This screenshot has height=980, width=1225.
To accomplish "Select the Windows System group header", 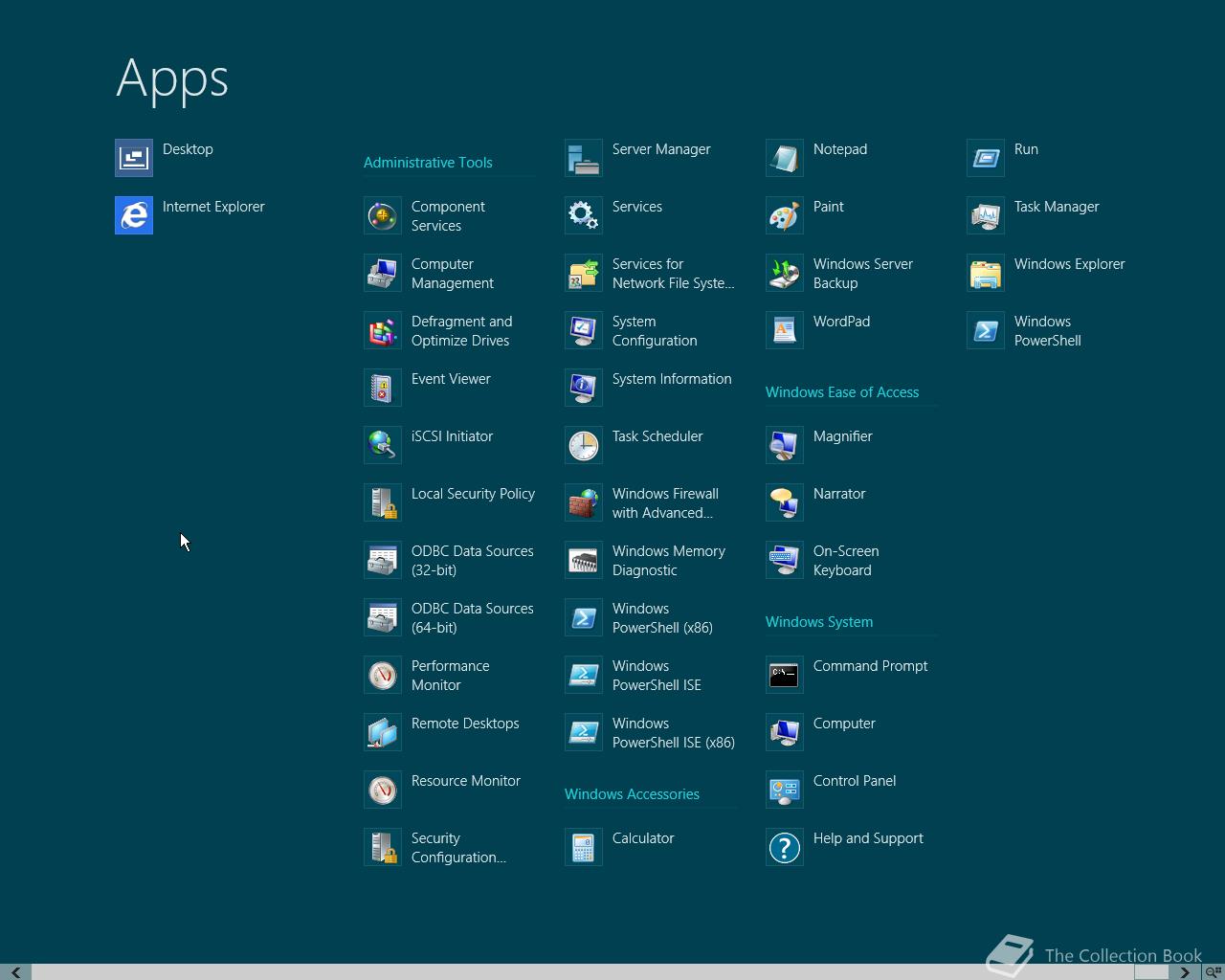I will (819, 622).
